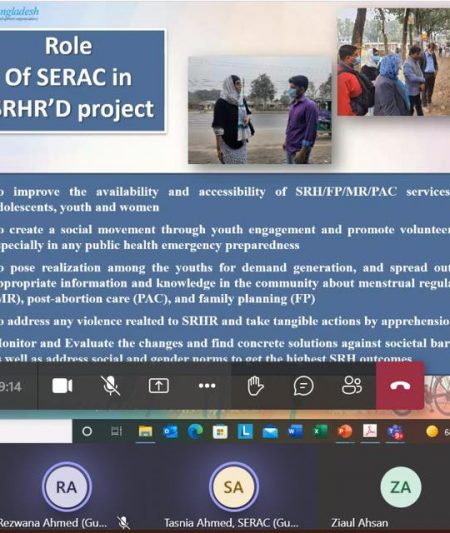Raise your hand in the meeting
The height and width of the screenshot is (533, 450).
[255, 386]
